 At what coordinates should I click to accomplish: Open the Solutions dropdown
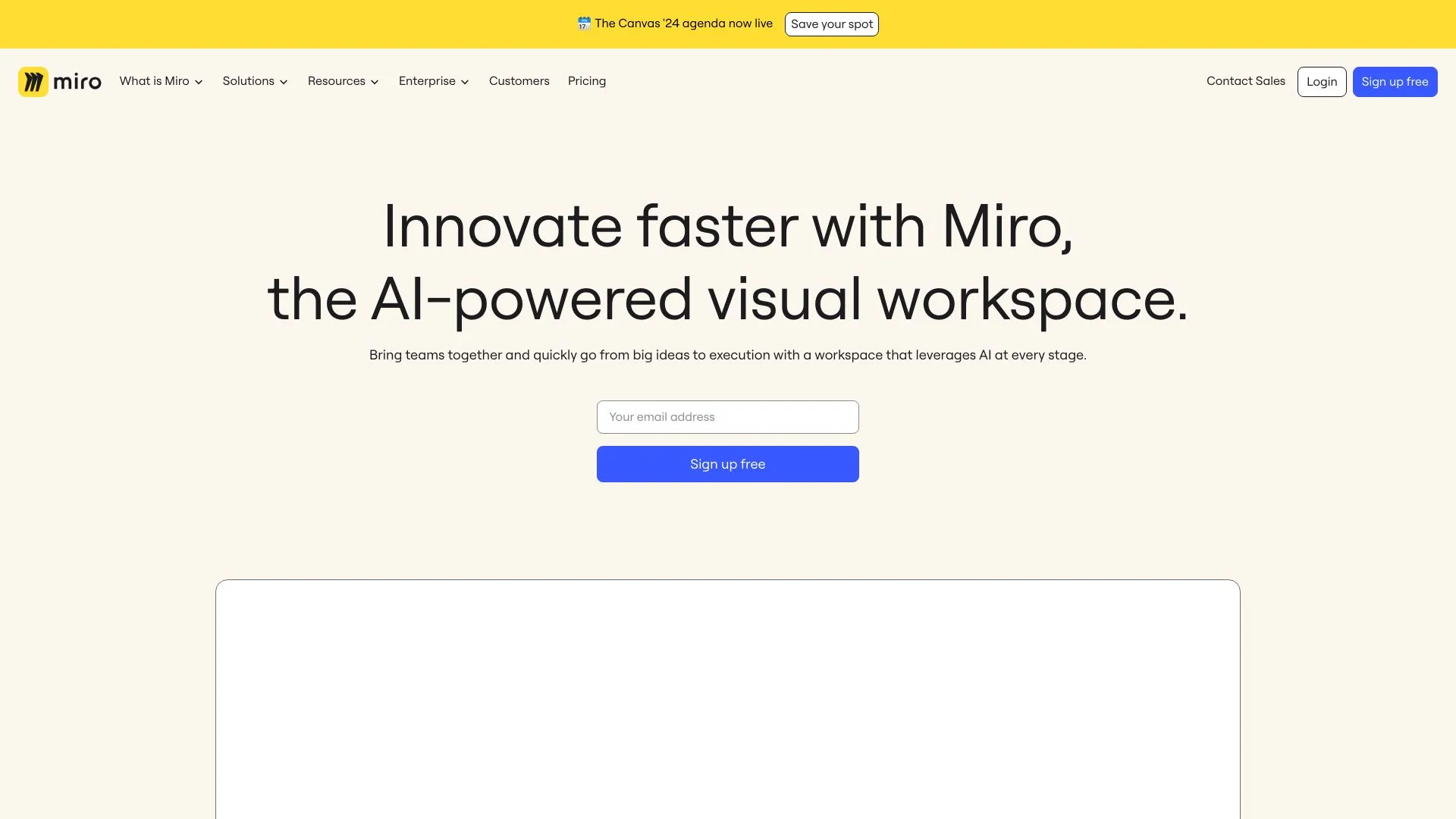pos(248,81)
